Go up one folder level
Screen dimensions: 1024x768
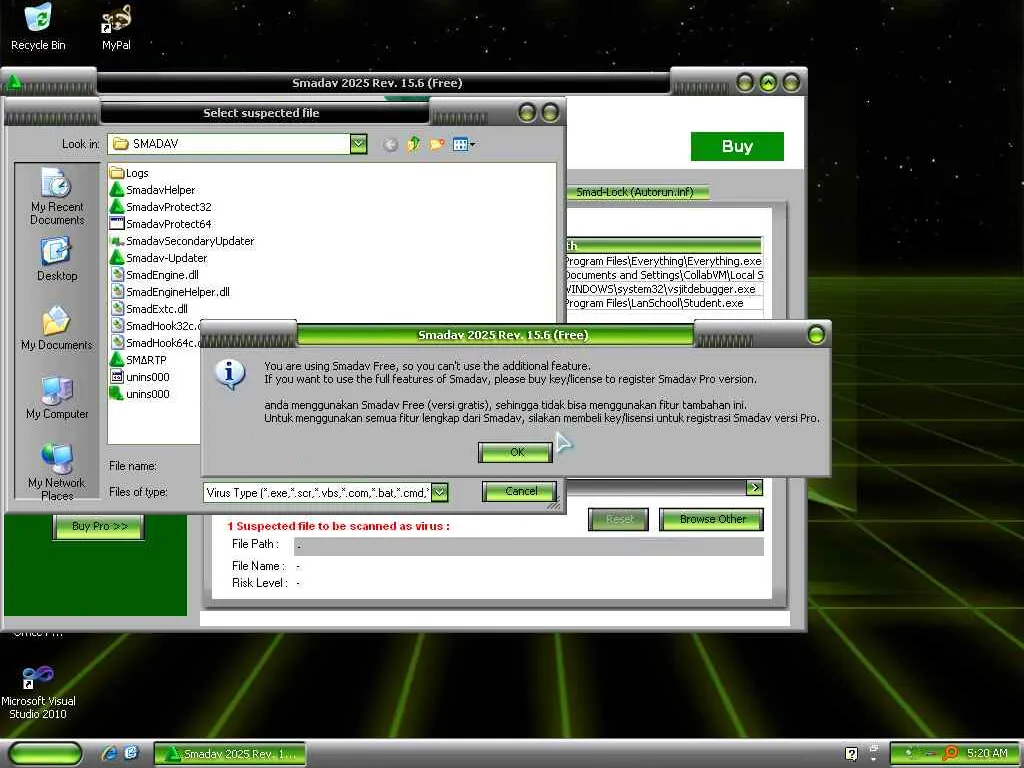(413, 144)
